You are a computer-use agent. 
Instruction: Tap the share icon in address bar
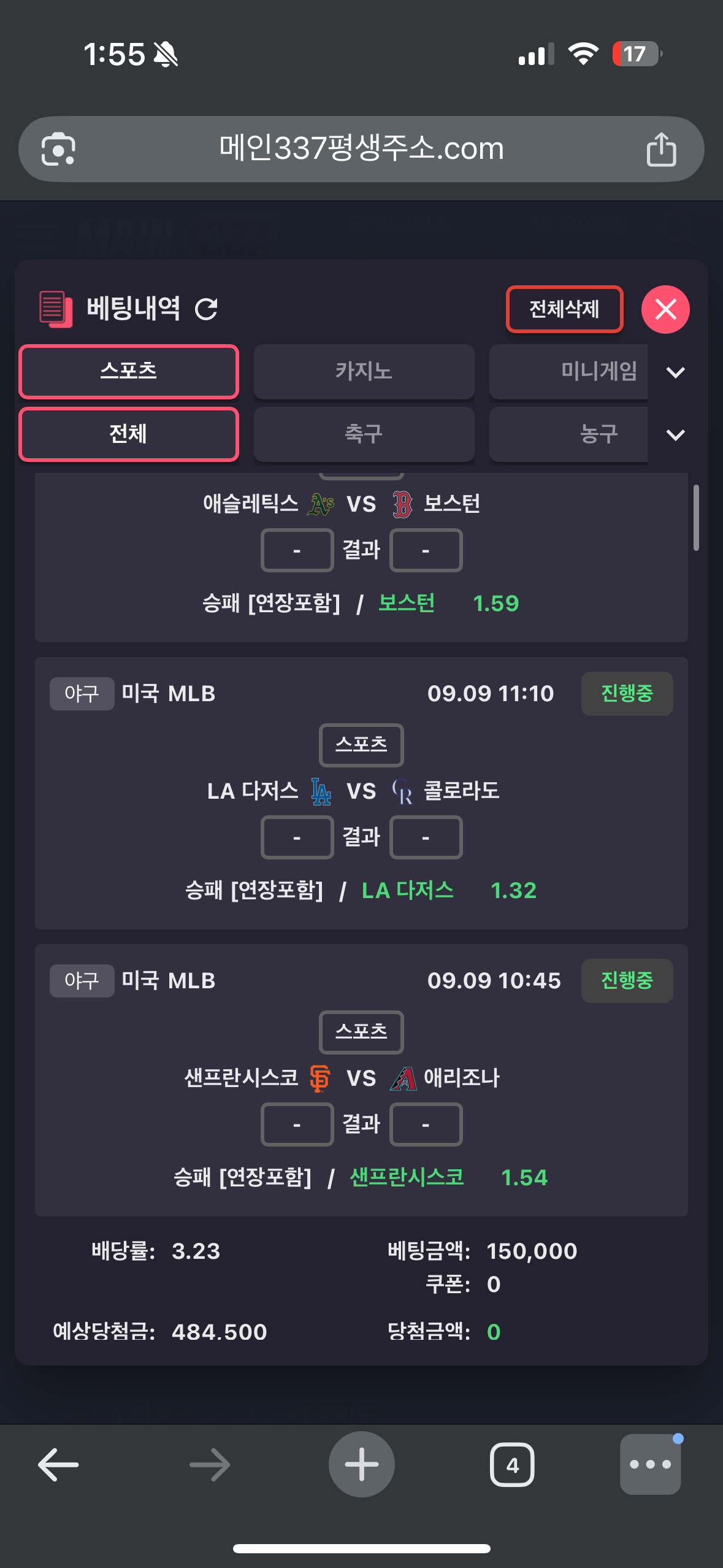pos(661,149)
